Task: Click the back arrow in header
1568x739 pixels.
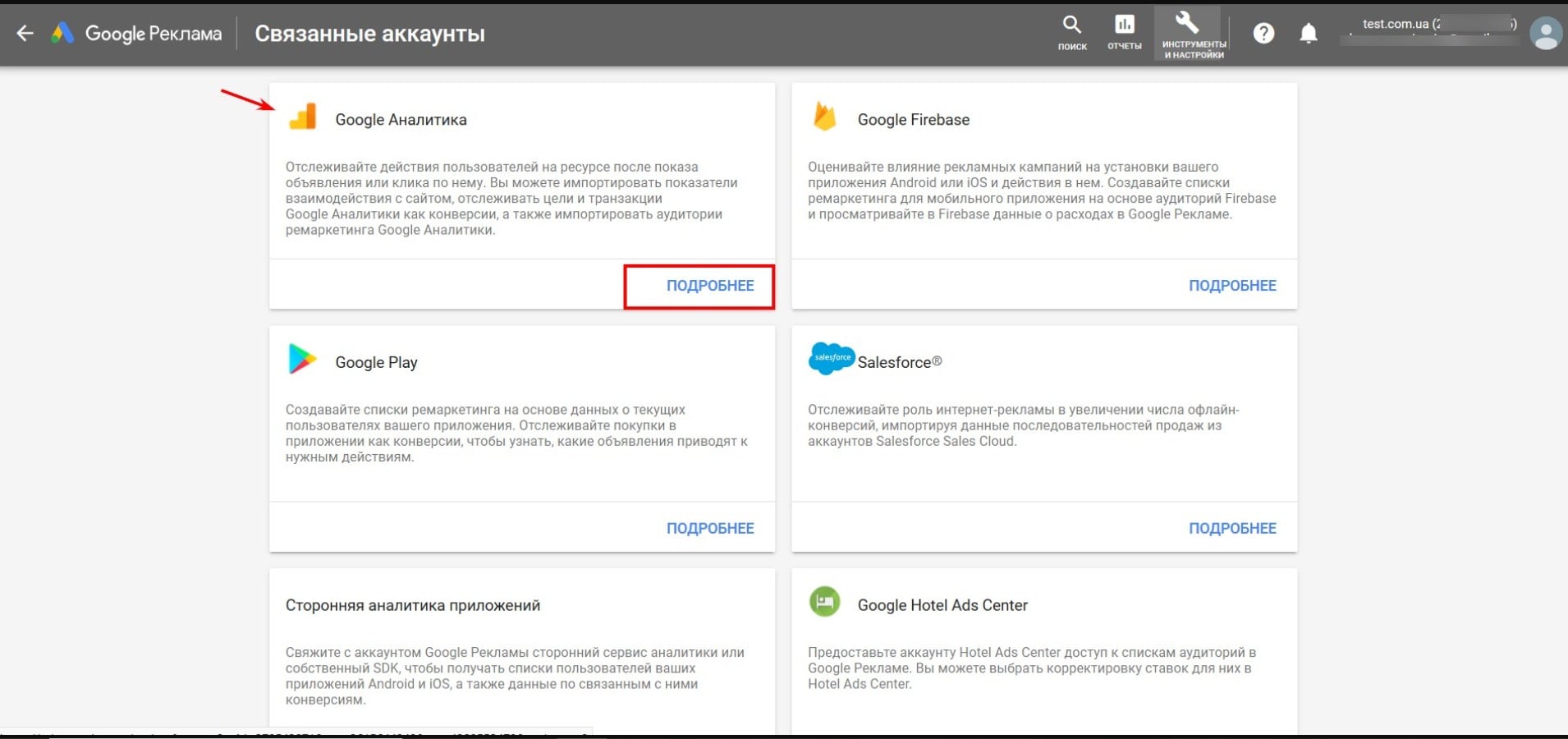Action: [x=25, y=34]
